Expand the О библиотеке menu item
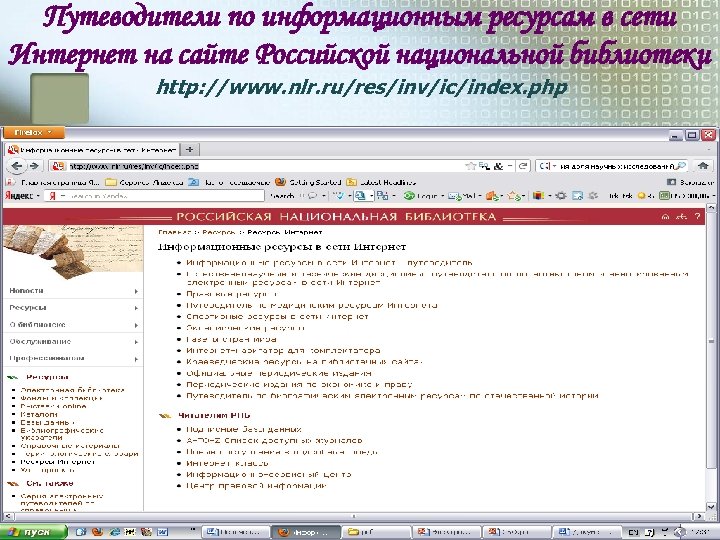Screen dimensions: 720x540 (x=73, y=325)
